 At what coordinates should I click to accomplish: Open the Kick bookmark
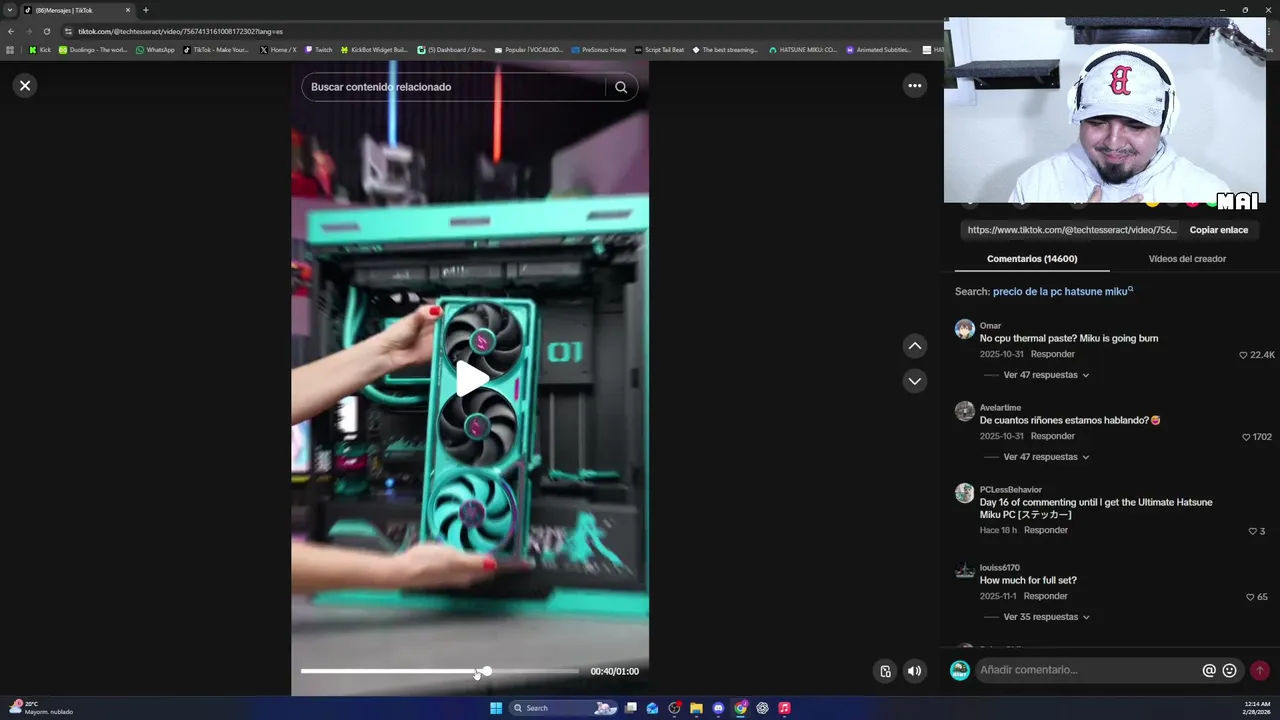[x=40, y=50]
